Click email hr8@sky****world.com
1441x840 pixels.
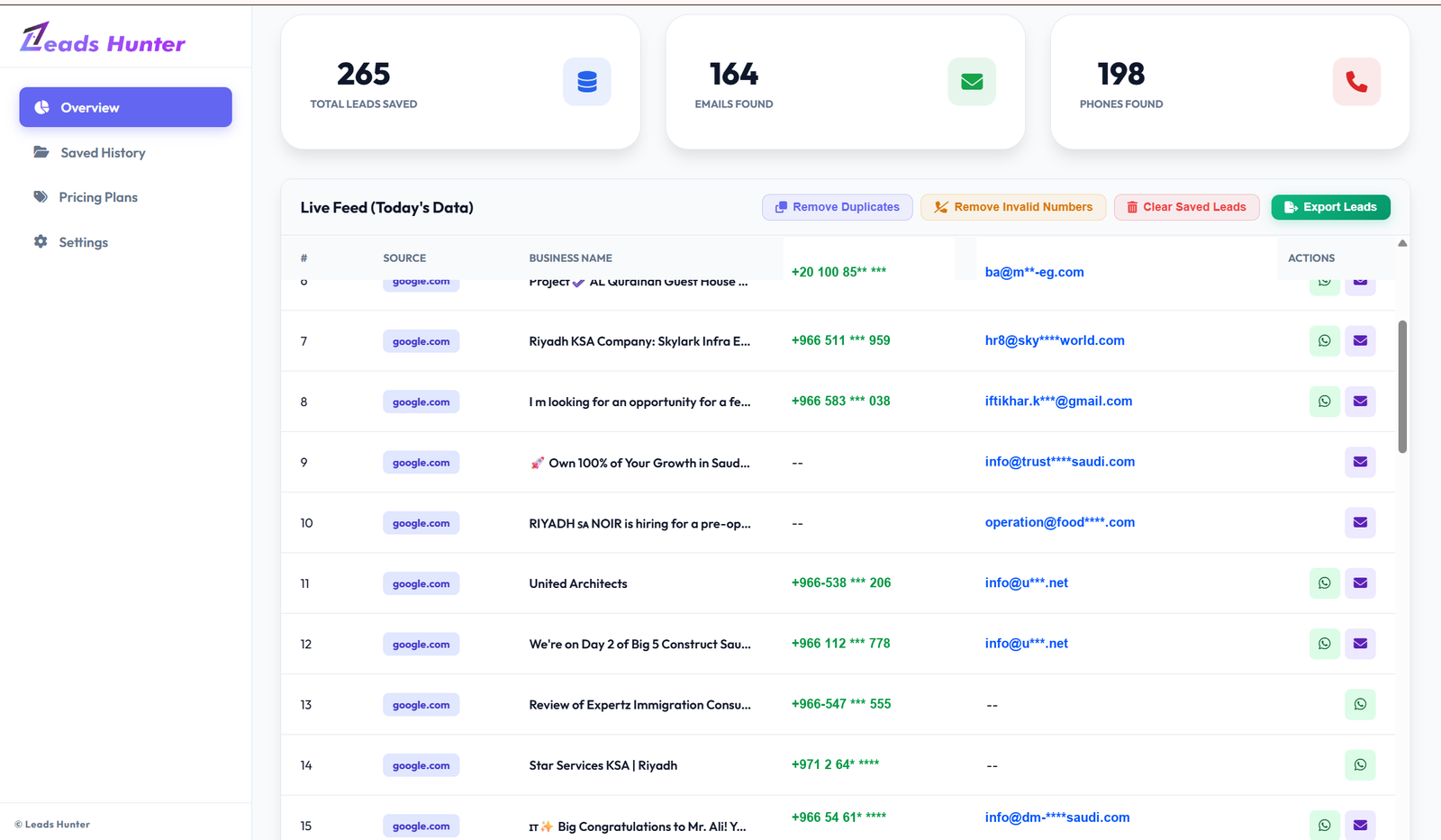(x=1055, y=340)
